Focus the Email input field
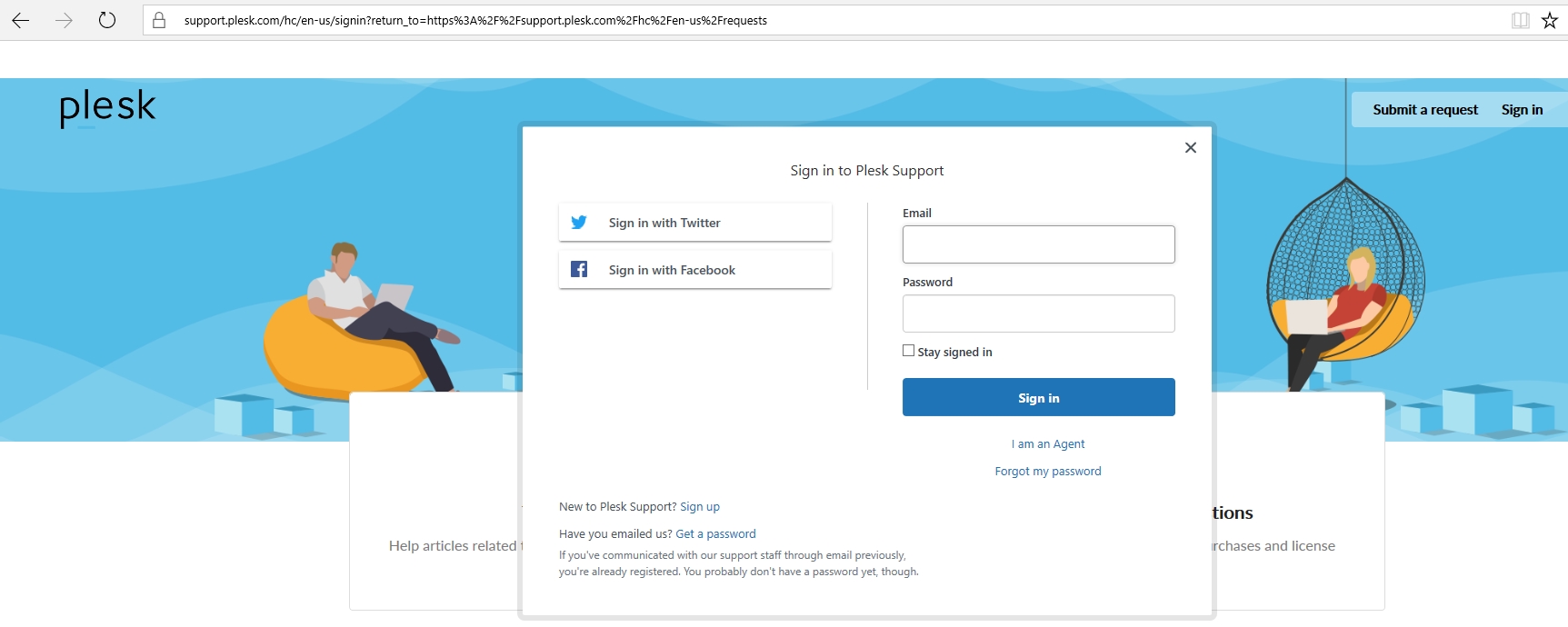 point(1038,244)
